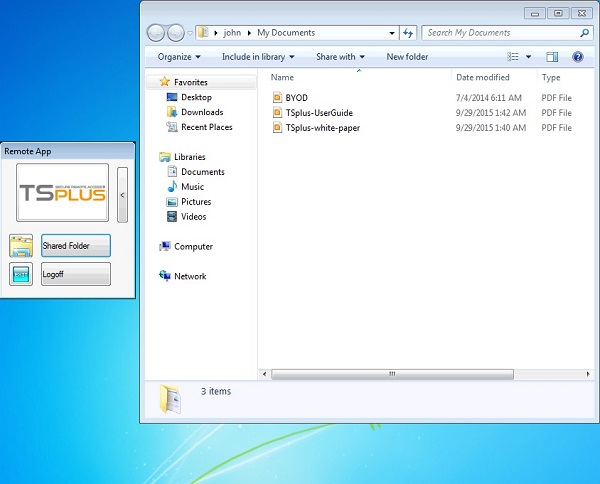Image resolution: width=600 pixels, height=484 pixels.
Task: Open the Organize dropdown menu
Action: [179, 57]
